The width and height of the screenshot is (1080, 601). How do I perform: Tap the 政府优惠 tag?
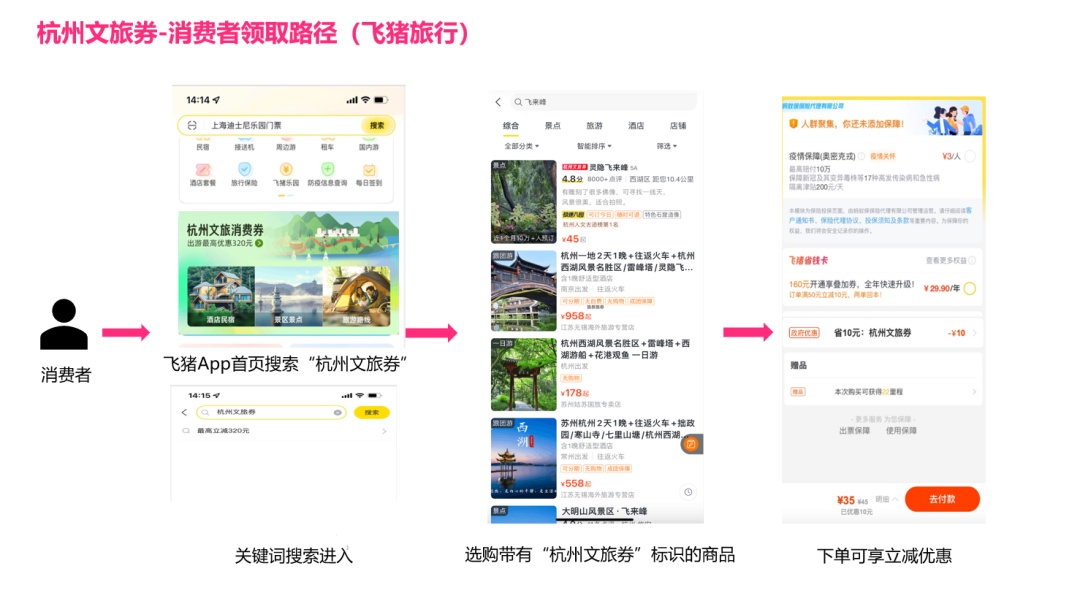coord(804,333)
